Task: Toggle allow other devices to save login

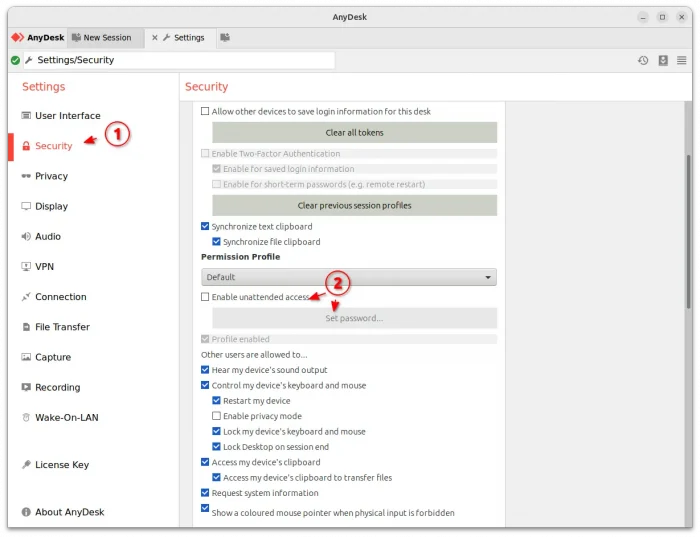Action: pyautogui.click(x=205, y=111)
